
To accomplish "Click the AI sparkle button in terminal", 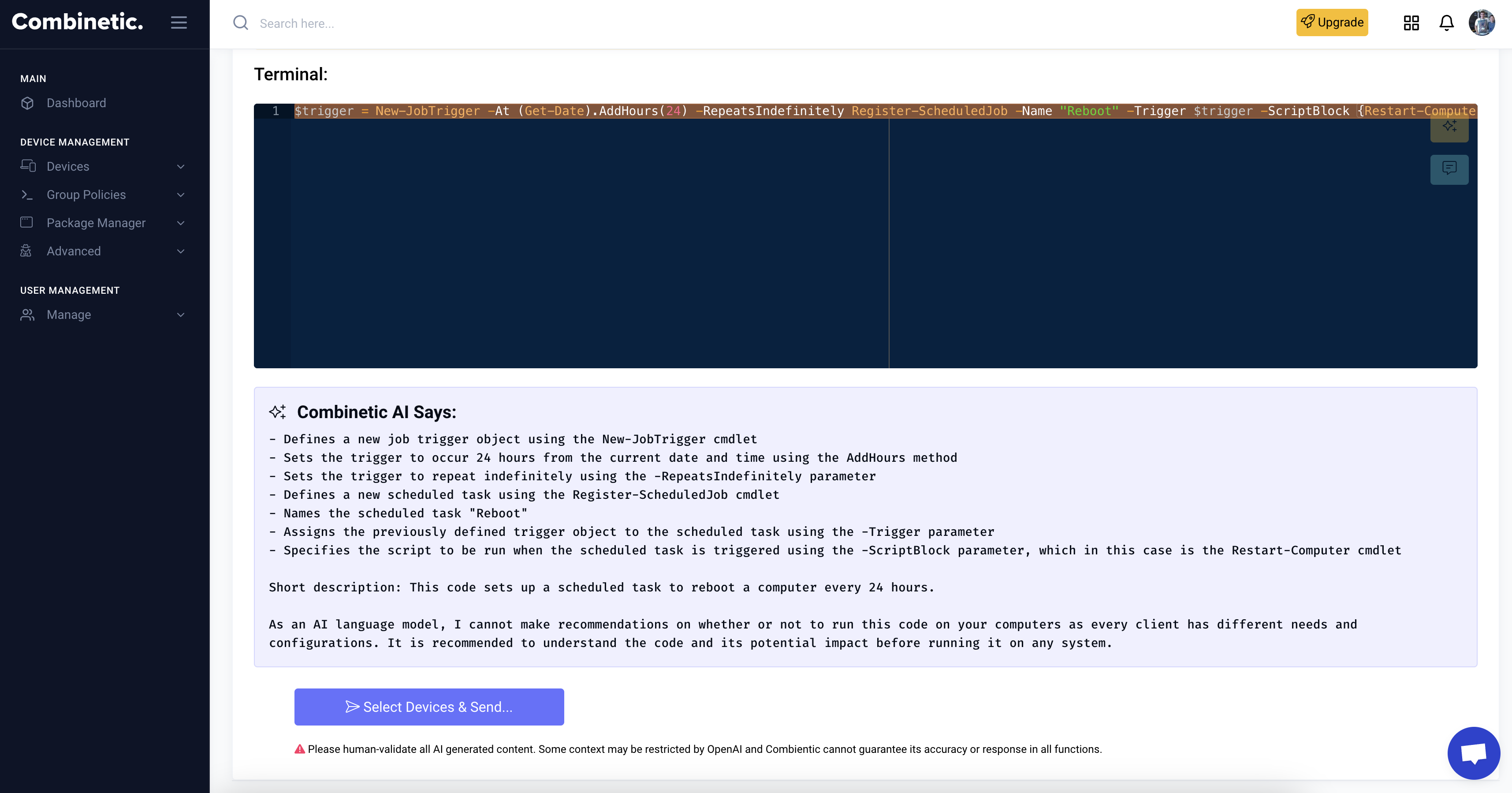I will coord(1449,127).
